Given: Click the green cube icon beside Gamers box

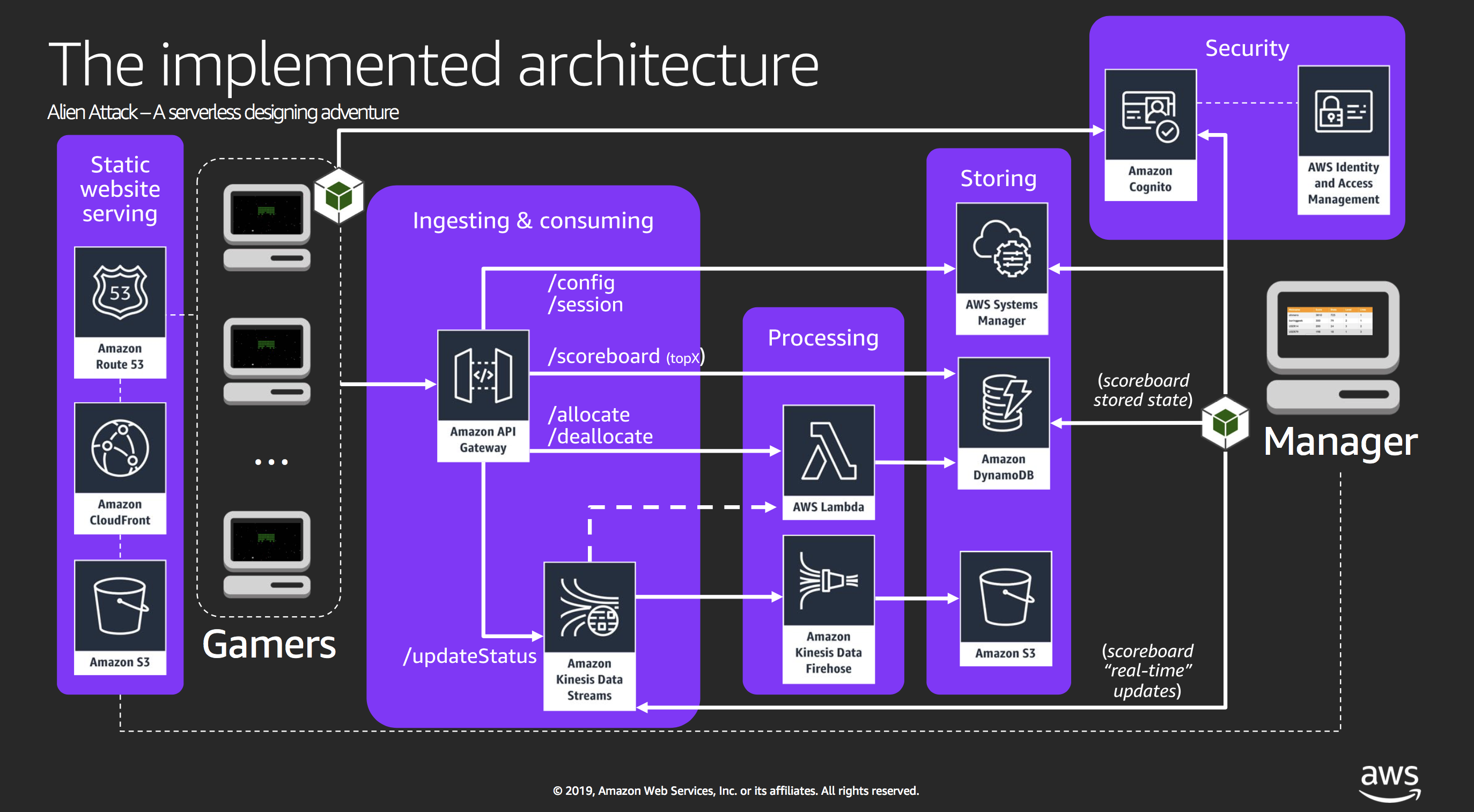Looking at the screenshot, I should 339,196.
